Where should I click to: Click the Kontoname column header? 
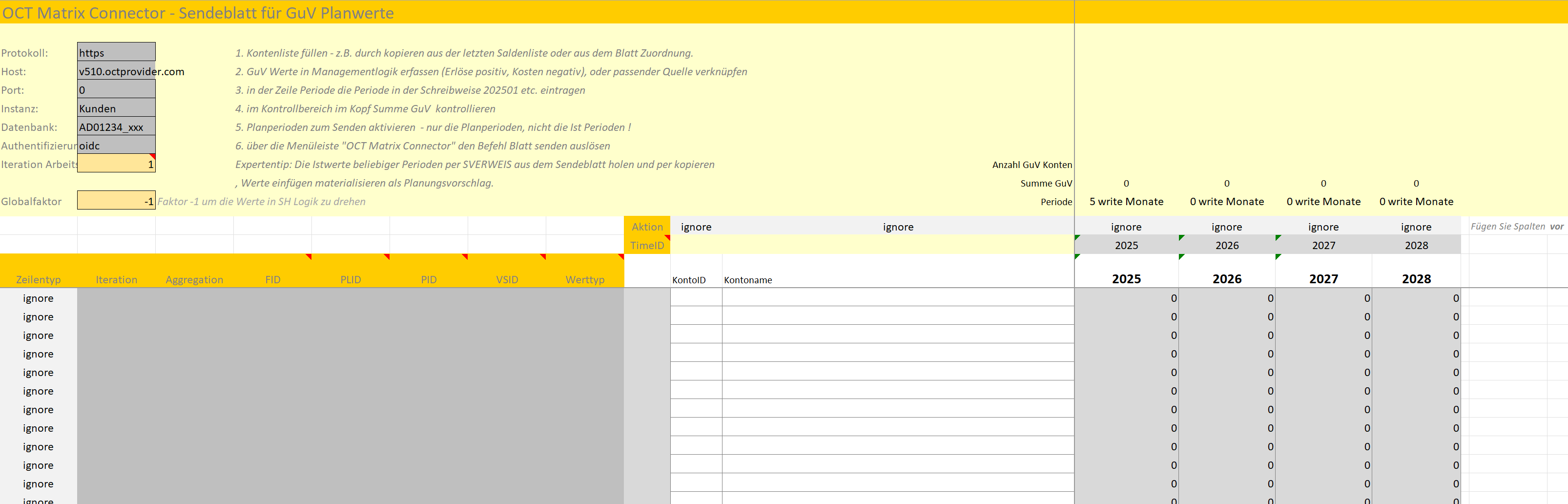747,280
